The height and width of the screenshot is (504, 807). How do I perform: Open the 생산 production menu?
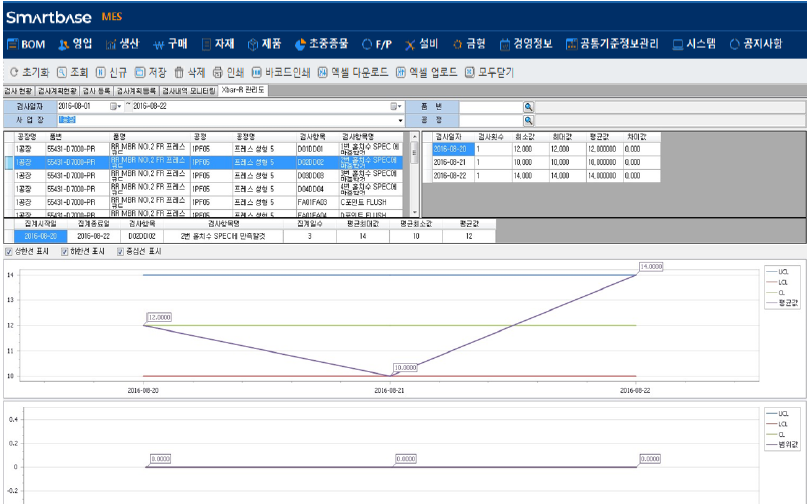pos(122,44)
